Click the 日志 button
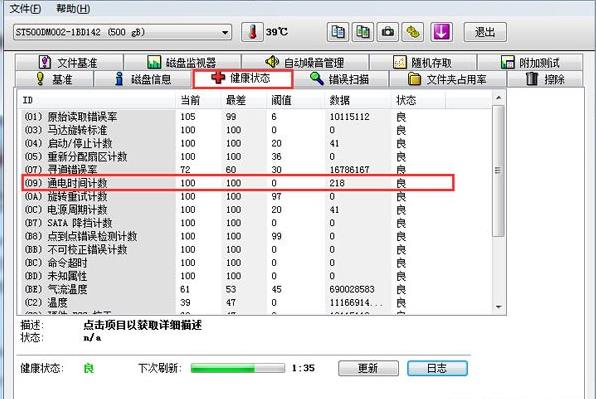The height and width of the screenshot is (399, 596). (x=437, y=368)
